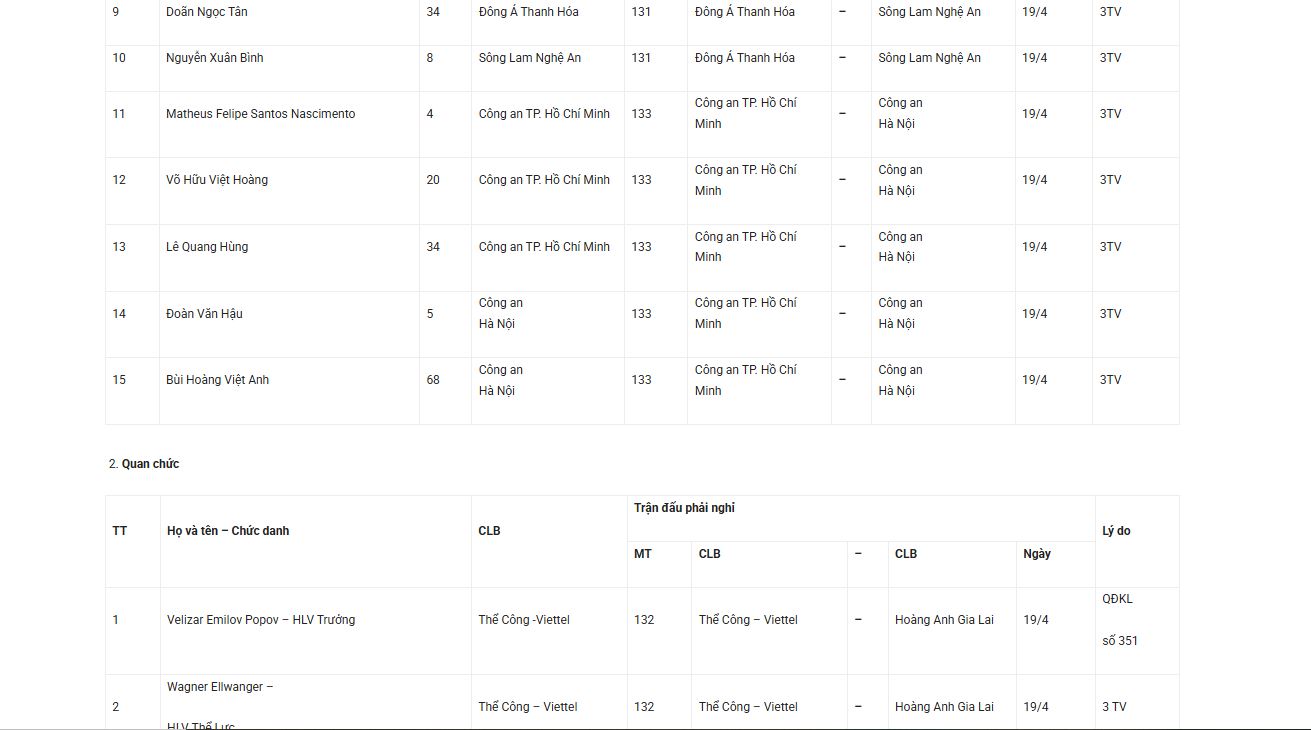1311x730 pixels.
Task: Click Đoàn Văn Hậu's jersey number 5
Action: [430, 314]
